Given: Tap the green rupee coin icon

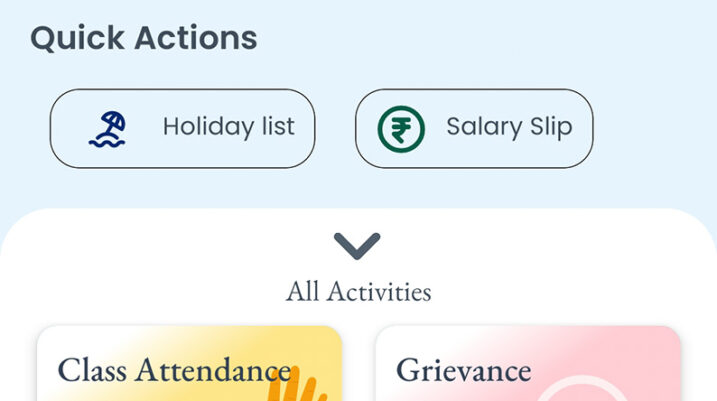Looking at the screenshot, I should [x=401, y=129].
